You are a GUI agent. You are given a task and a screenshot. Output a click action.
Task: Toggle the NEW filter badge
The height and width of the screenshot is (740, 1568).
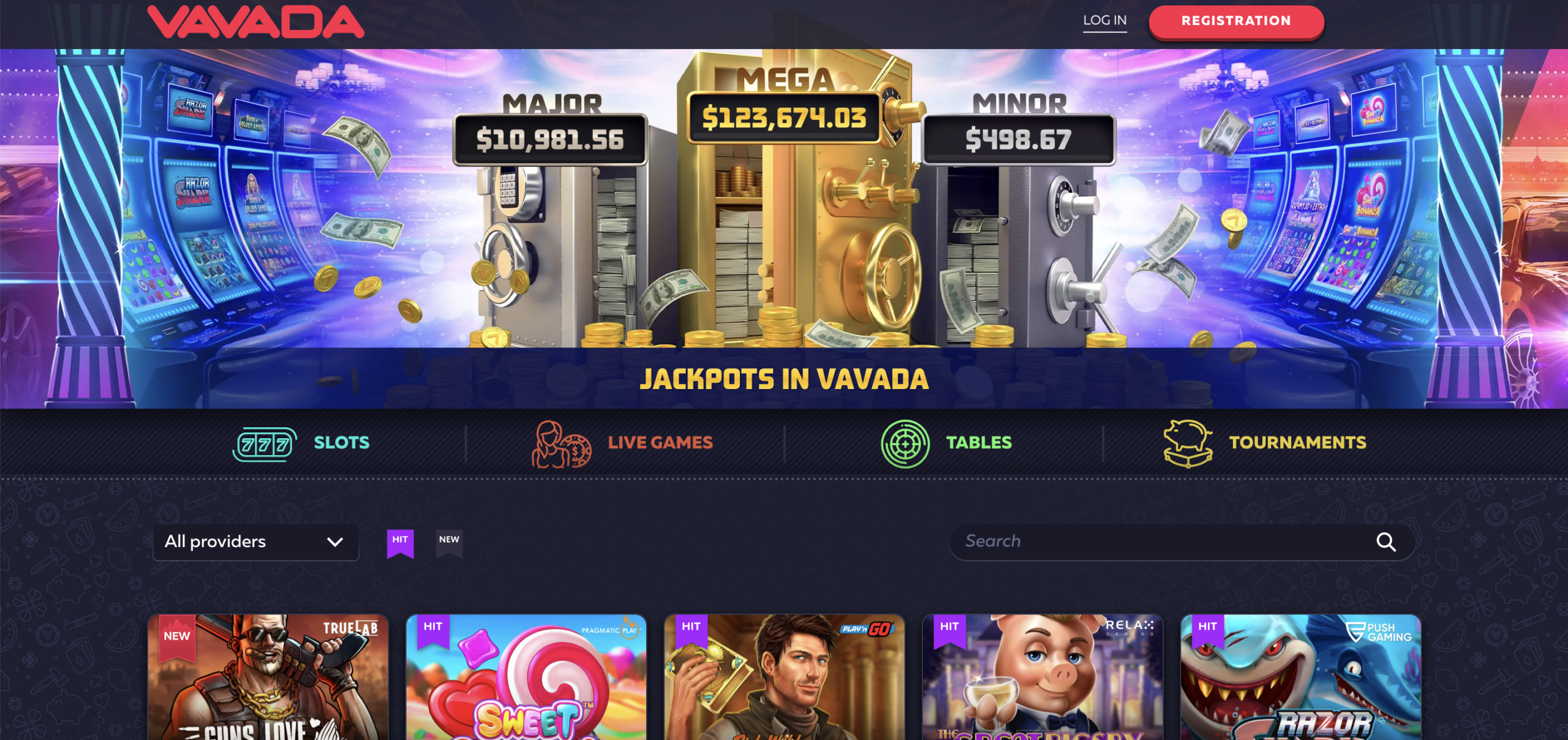click(x=449, y=543)
